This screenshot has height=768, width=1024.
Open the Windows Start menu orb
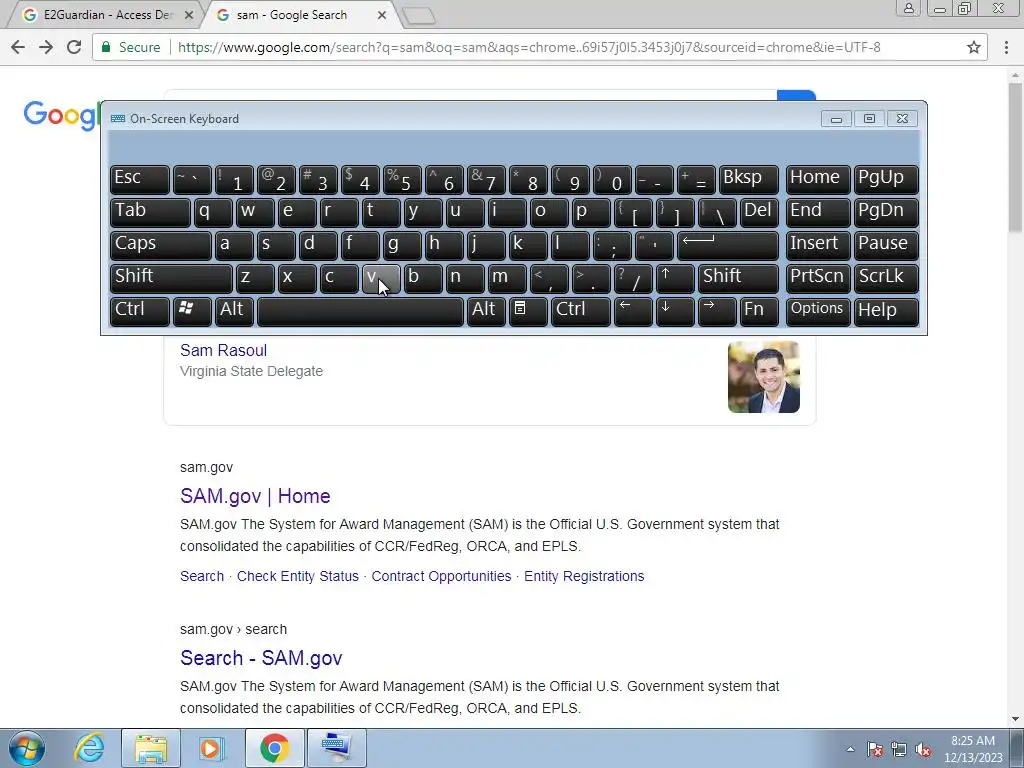click(x=27, y=748)
